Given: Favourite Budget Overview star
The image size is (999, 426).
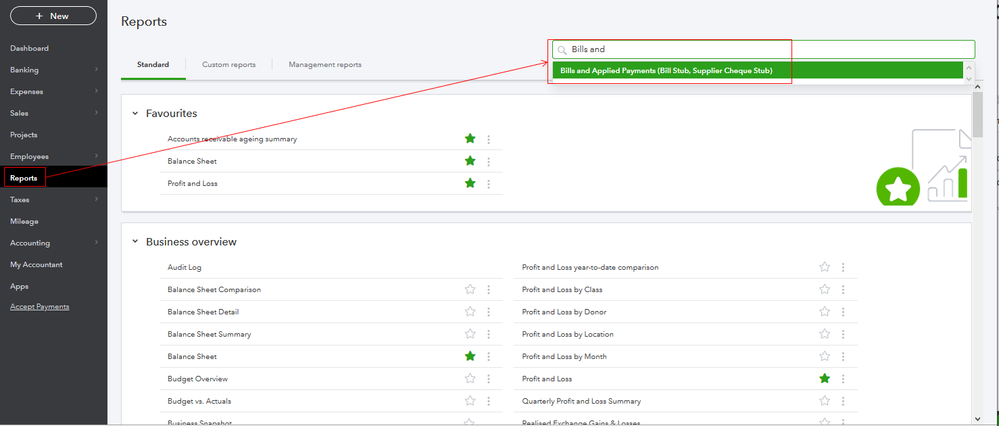Looking at the screenshot, I should [x=470, y=378].
